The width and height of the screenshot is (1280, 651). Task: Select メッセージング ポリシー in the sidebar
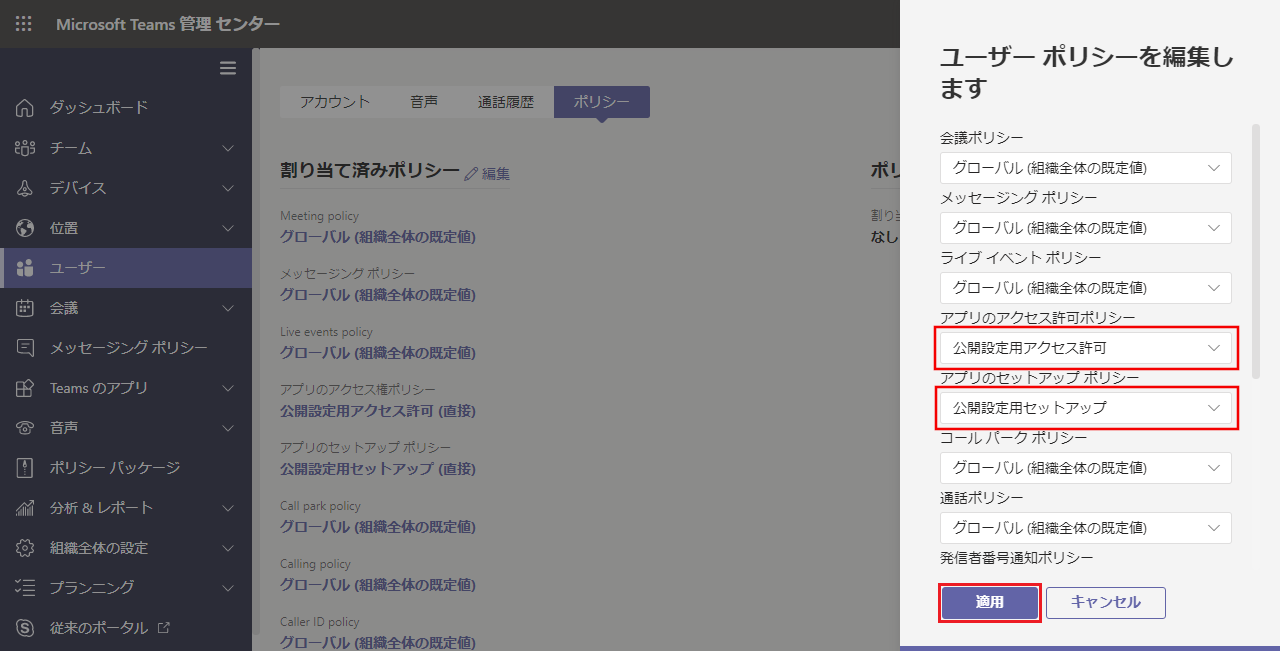(126, 347)
